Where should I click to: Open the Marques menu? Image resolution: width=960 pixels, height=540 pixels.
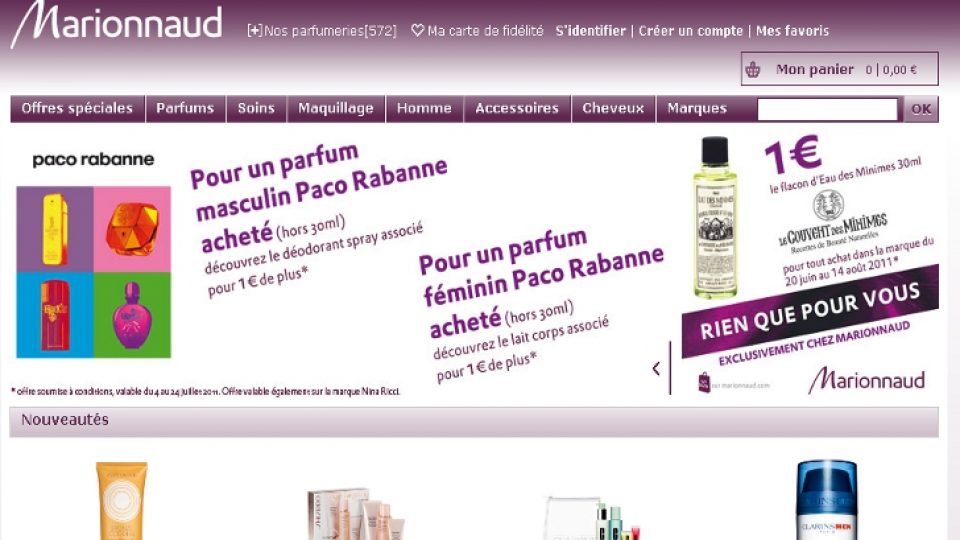tap(697, 108)
